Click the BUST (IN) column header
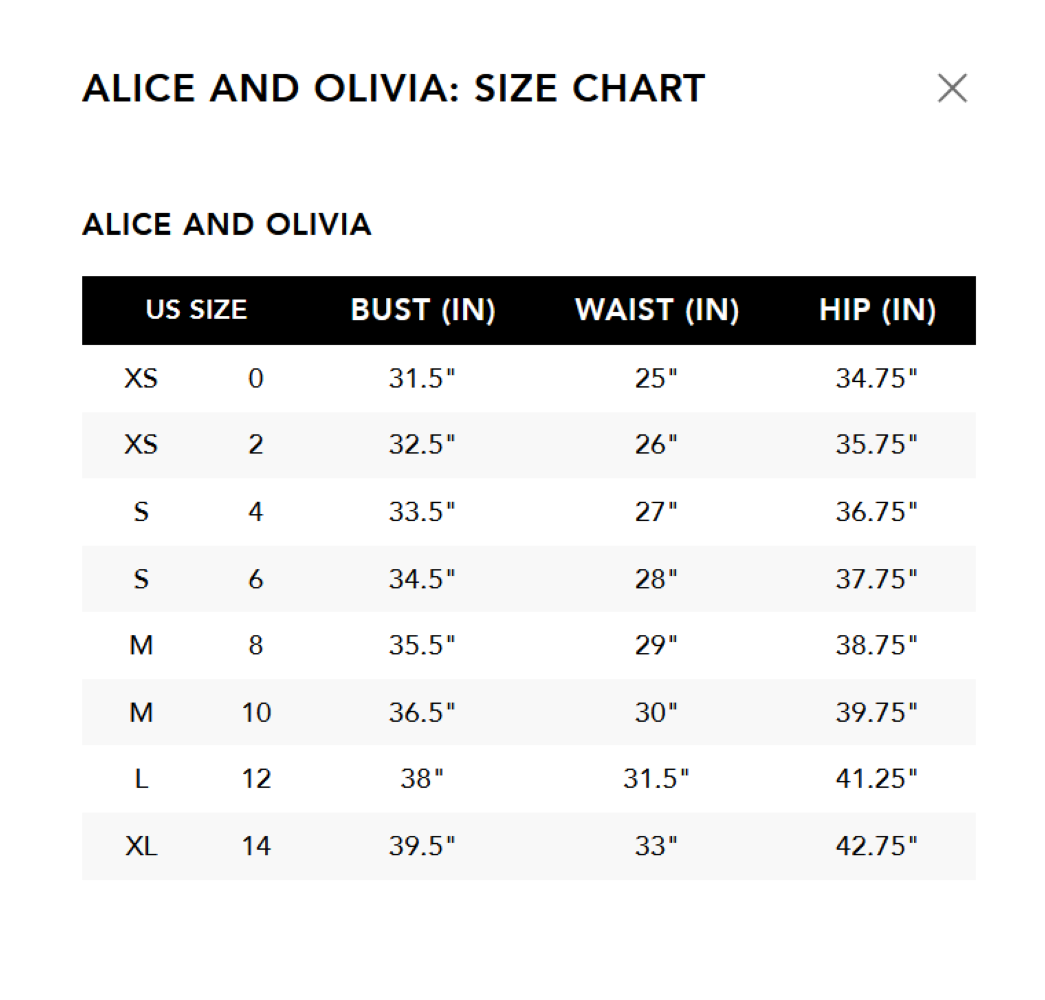This screenshot has width=1045, height=1000. (423, 310)
